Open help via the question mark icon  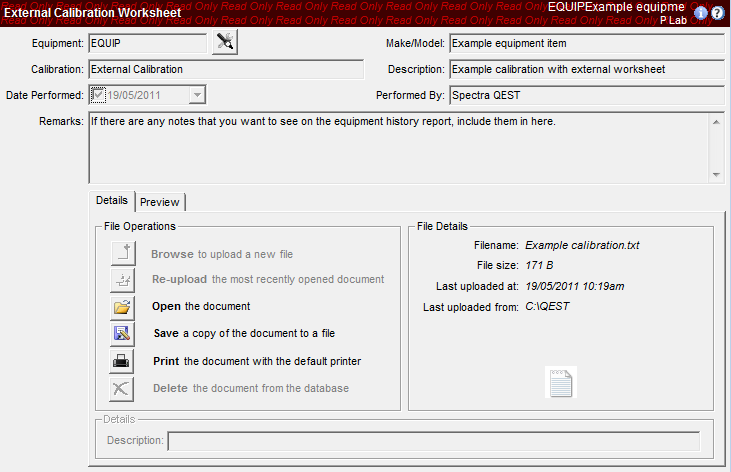[x=717, y=13]
